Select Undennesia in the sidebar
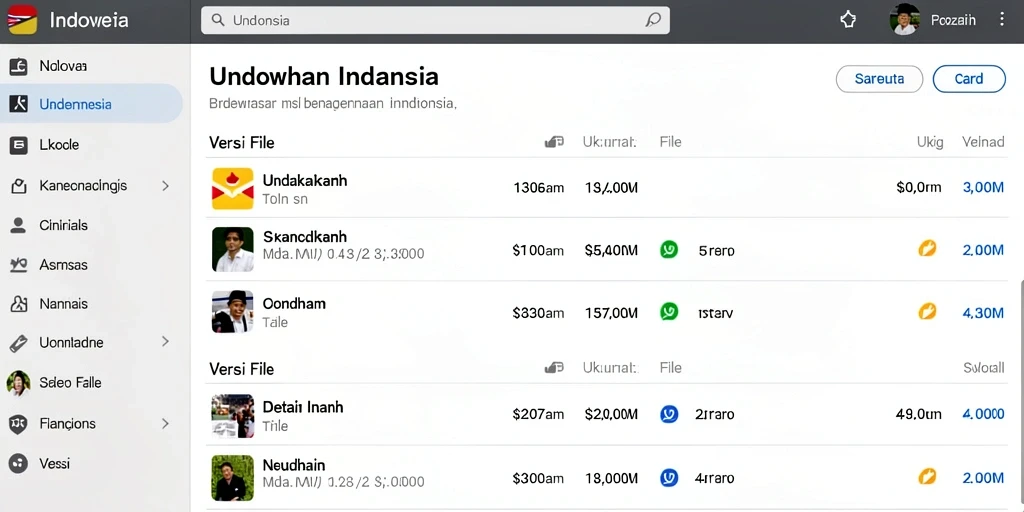This screenshot has height=512, width=1024. (91, 103)
